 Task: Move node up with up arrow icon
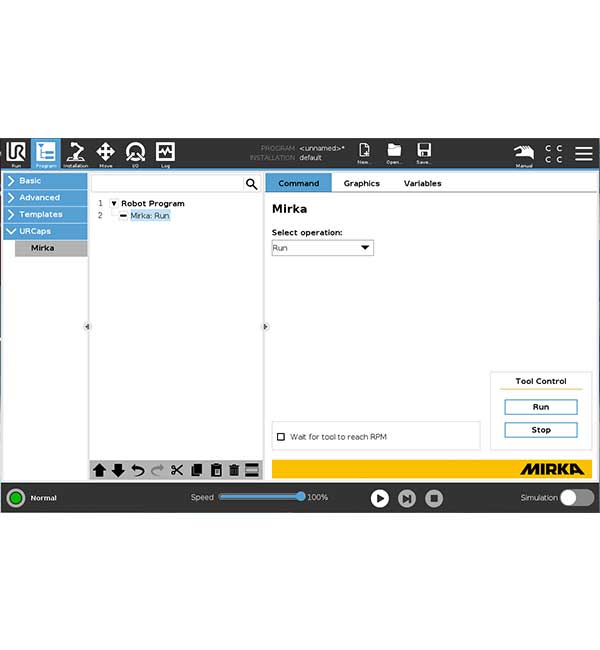point(100,470)
